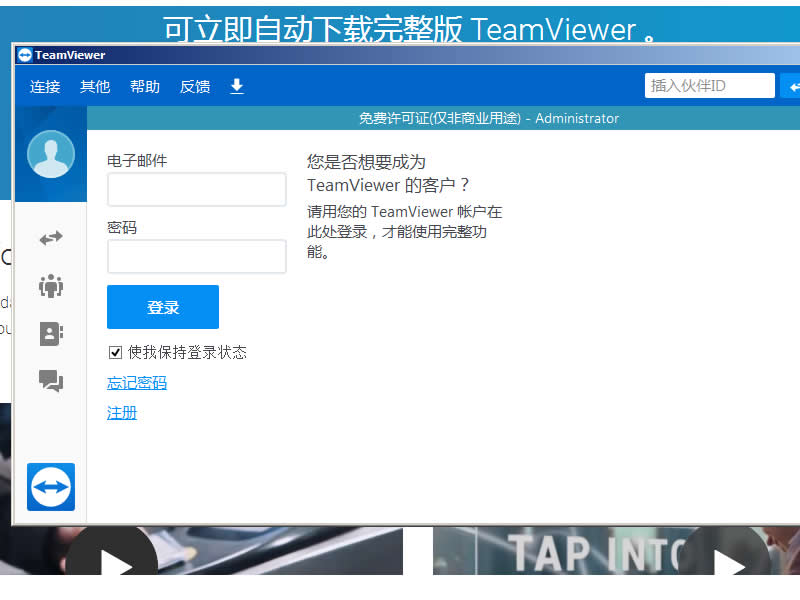Open the 连接 menu

point(44,87)
